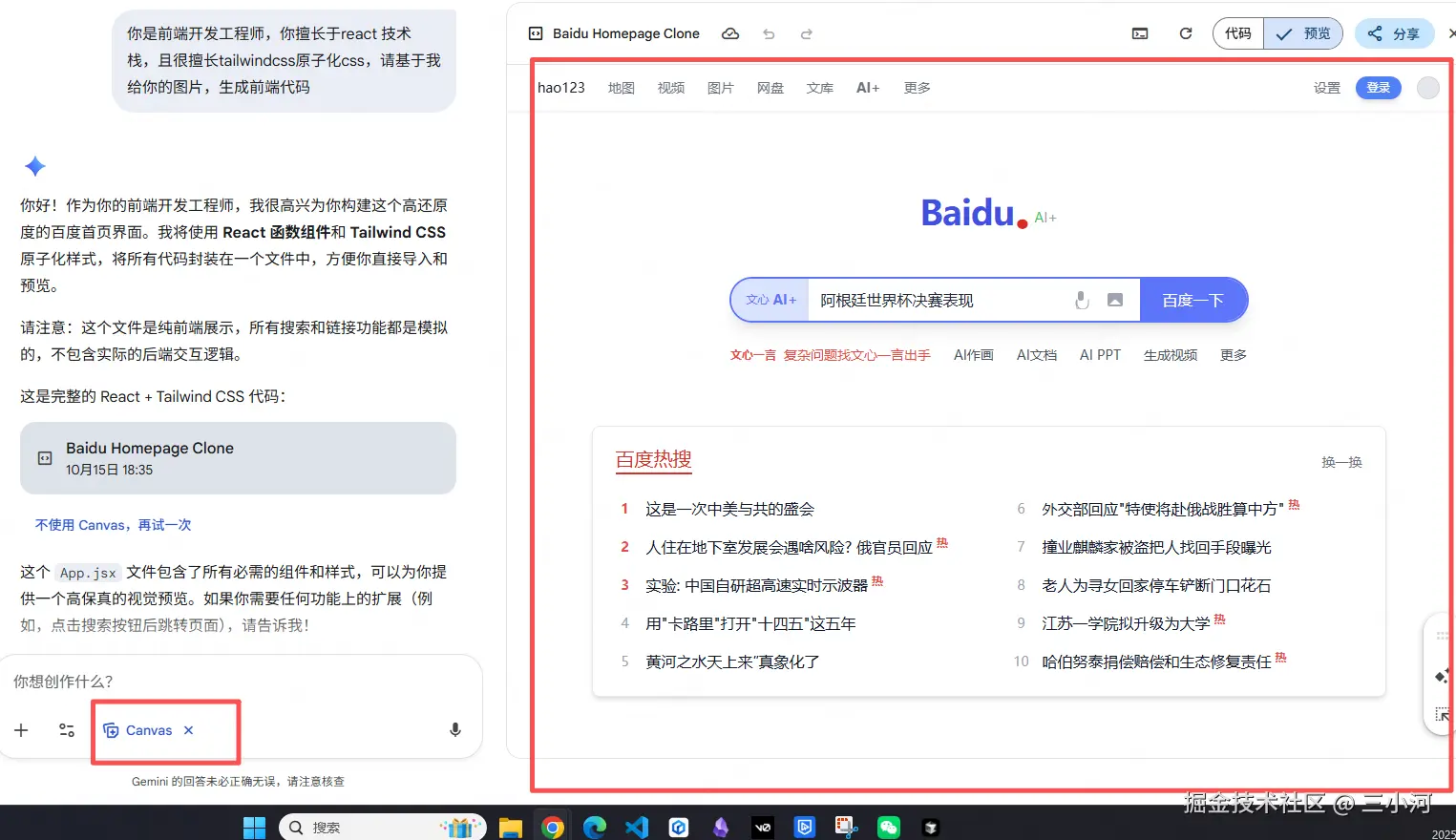Click the microphone icon in Gemini prompt box
The width and height of the screenshot is (1456, 840).
(x=455, y=730)
